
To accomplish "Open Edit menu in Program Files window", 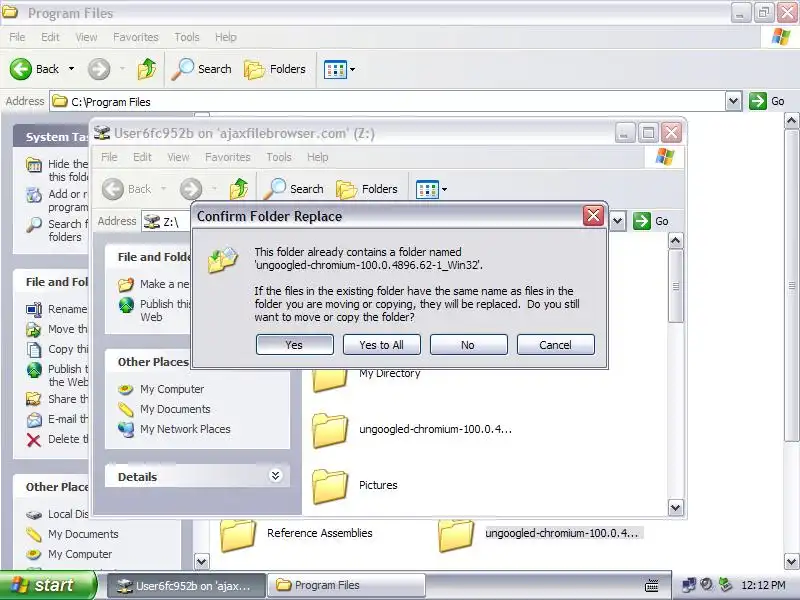I will [x=50, y=37].
